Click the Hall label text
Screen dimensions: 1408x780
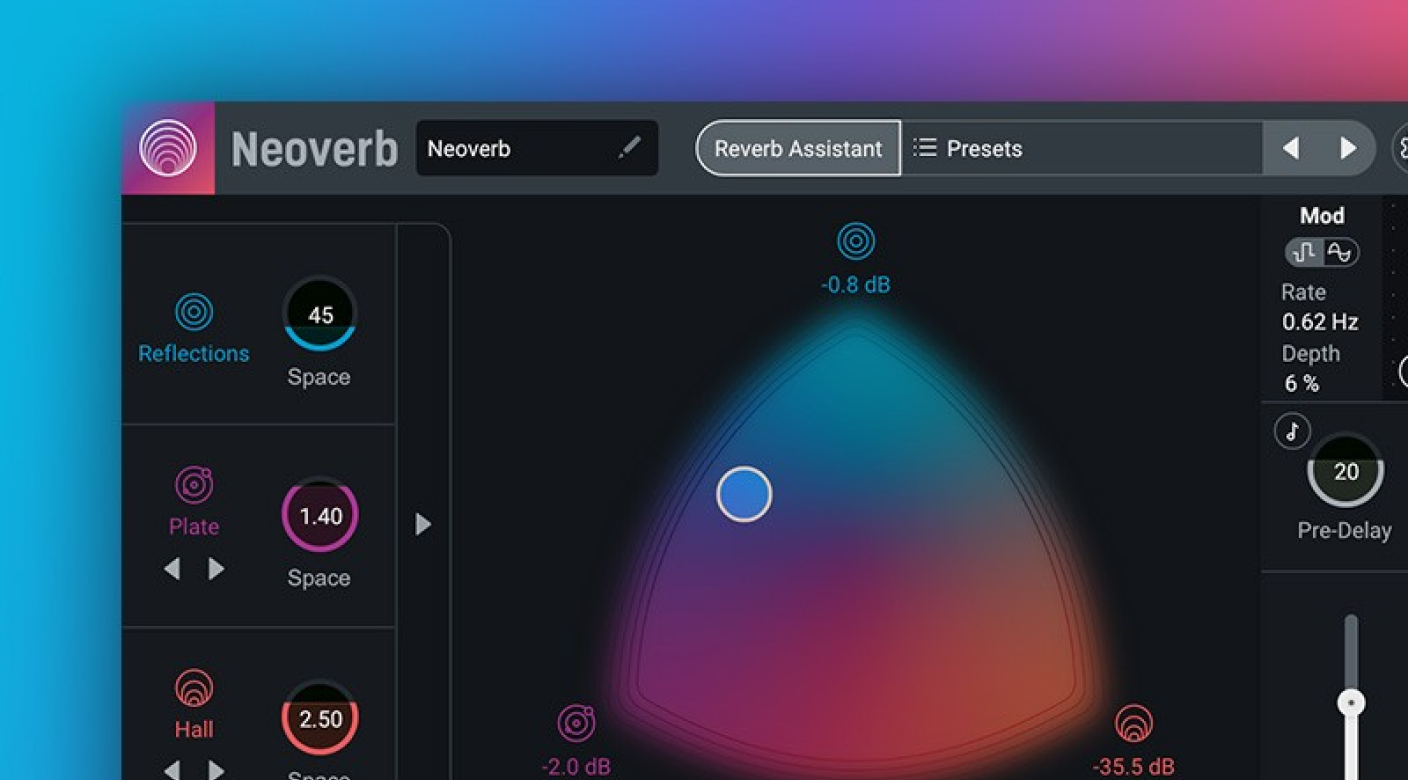pos(194,730)
